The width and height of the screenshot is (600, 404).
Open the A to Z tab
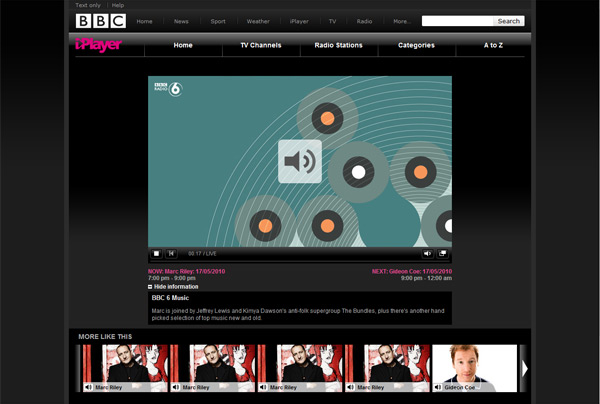[493, 45]
